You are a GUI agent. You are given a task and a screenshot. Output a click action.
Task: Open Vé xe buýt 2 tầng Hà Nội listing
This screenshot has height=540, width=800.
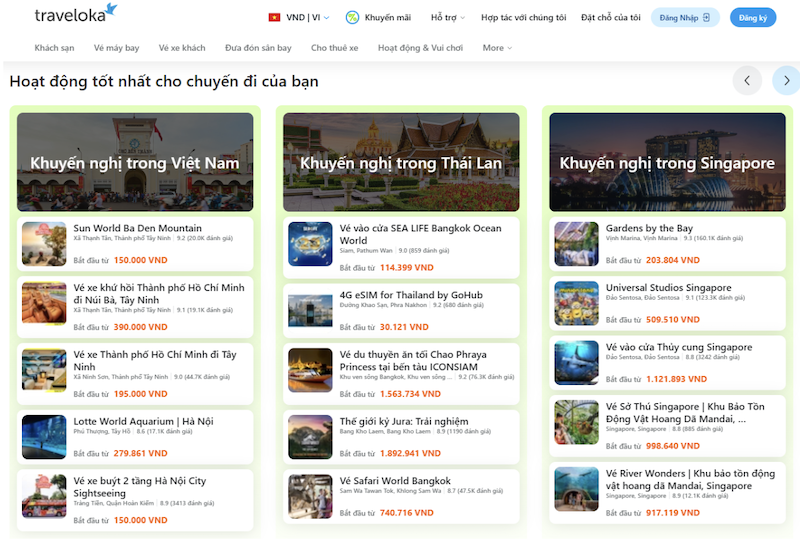coord(139,486)
